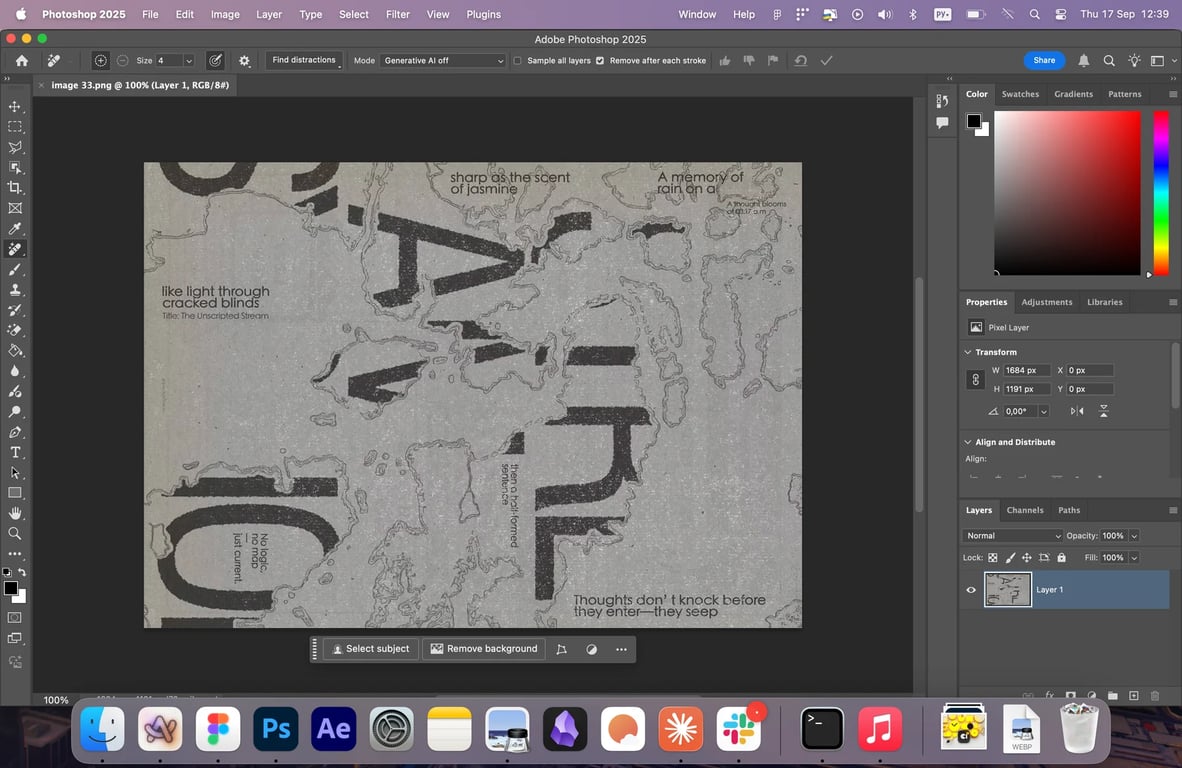
Task: Select the Blur tool
Action: pos(14,371)
